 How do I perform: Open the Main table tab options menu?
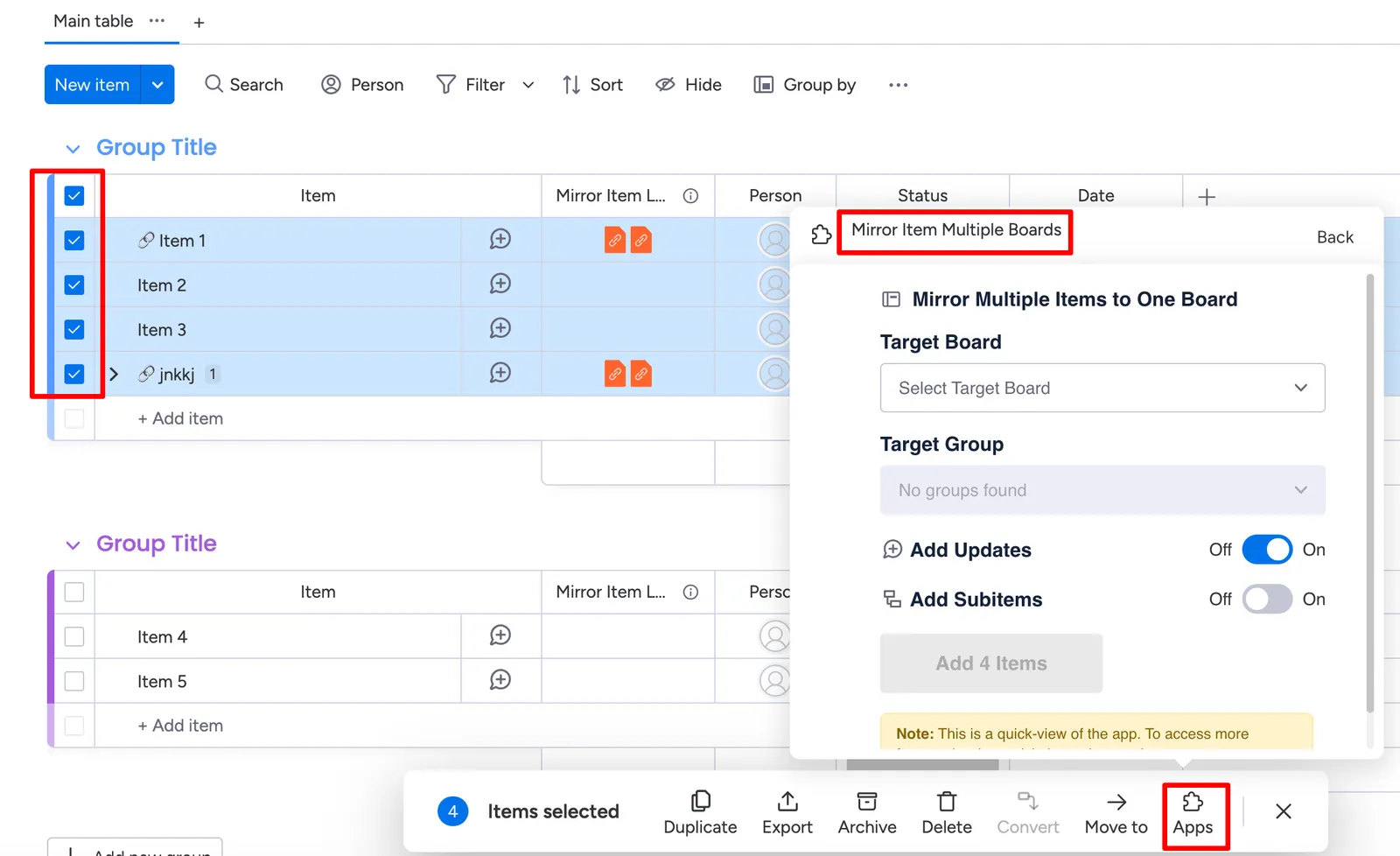[x=157, y=21]
